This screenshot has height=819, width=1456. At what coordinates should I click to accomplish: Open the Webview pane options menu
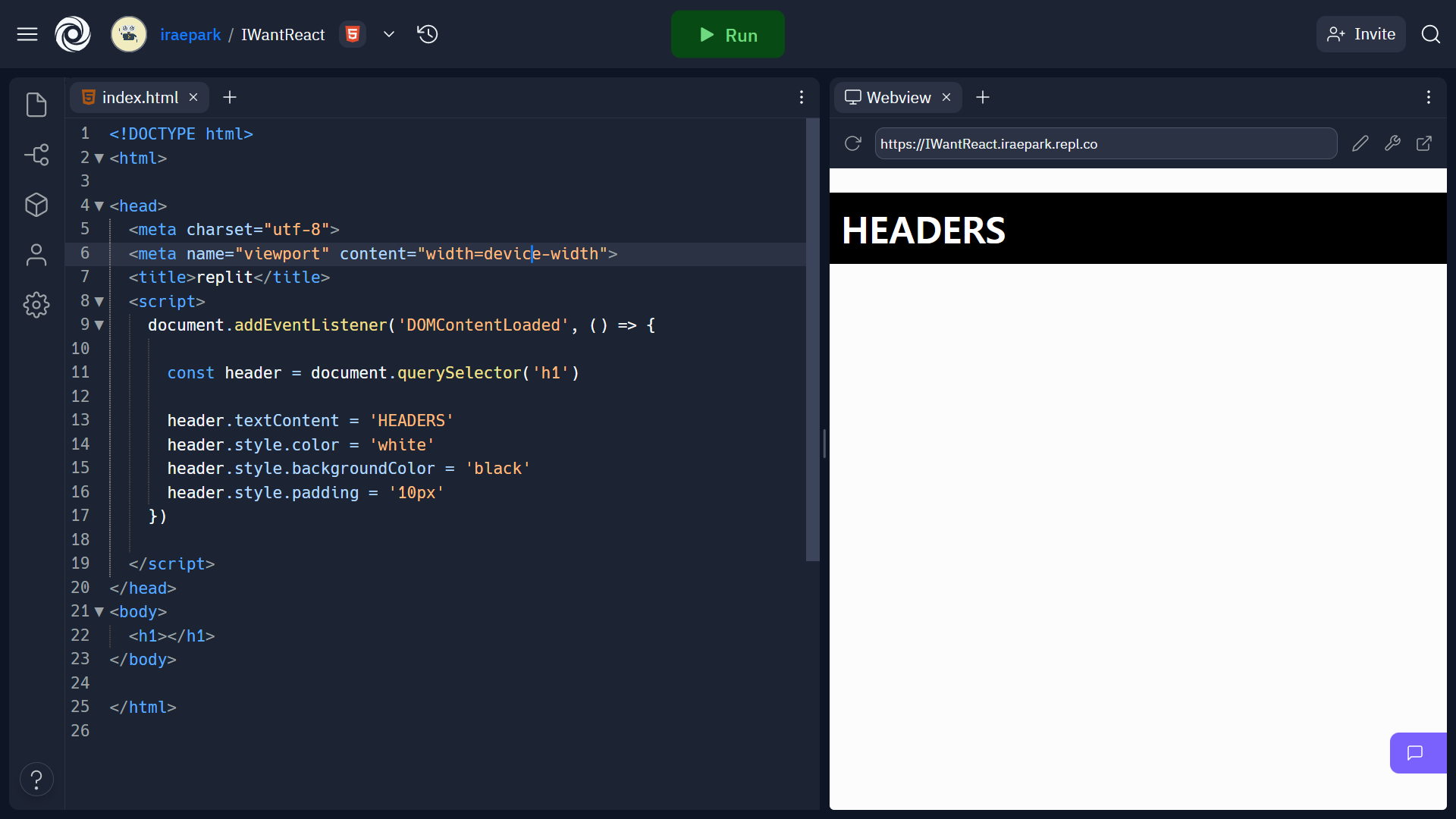1429,97
